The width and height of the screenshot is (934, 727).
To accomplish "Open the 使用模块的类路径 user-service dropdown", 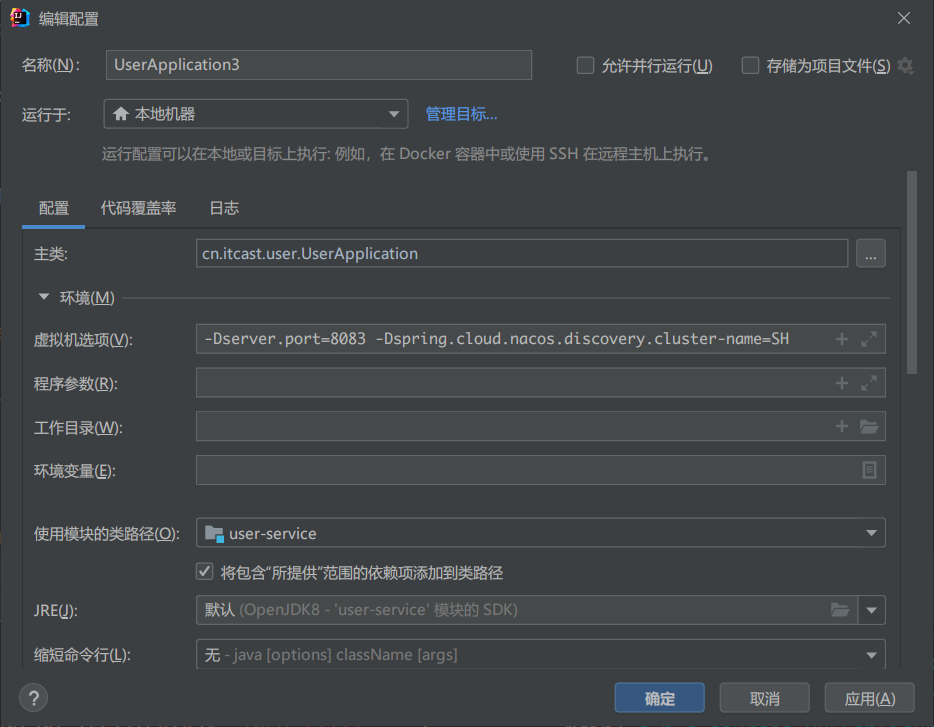I will [540, 533].
